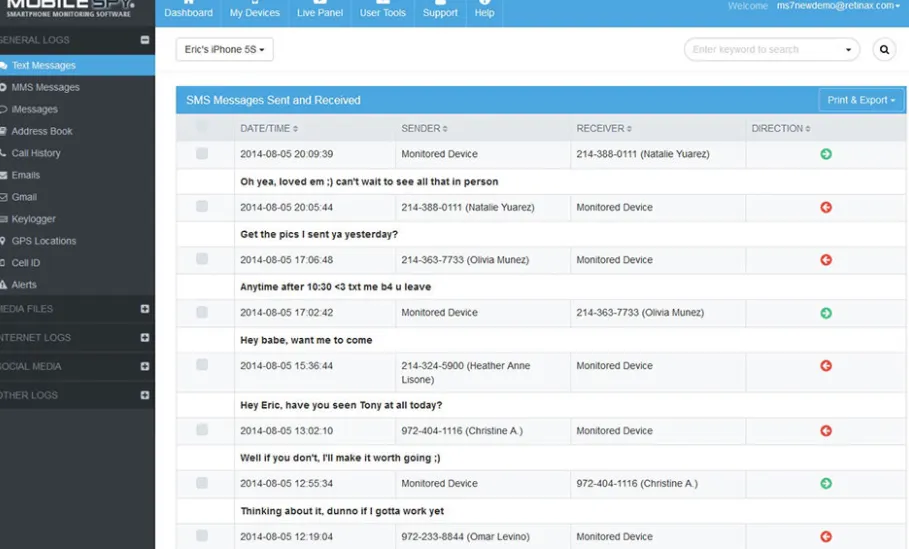The height and width of the screenshot is (549, 909).
Task: Open Print & Export dropdown
Action: [x=861, y=100]
